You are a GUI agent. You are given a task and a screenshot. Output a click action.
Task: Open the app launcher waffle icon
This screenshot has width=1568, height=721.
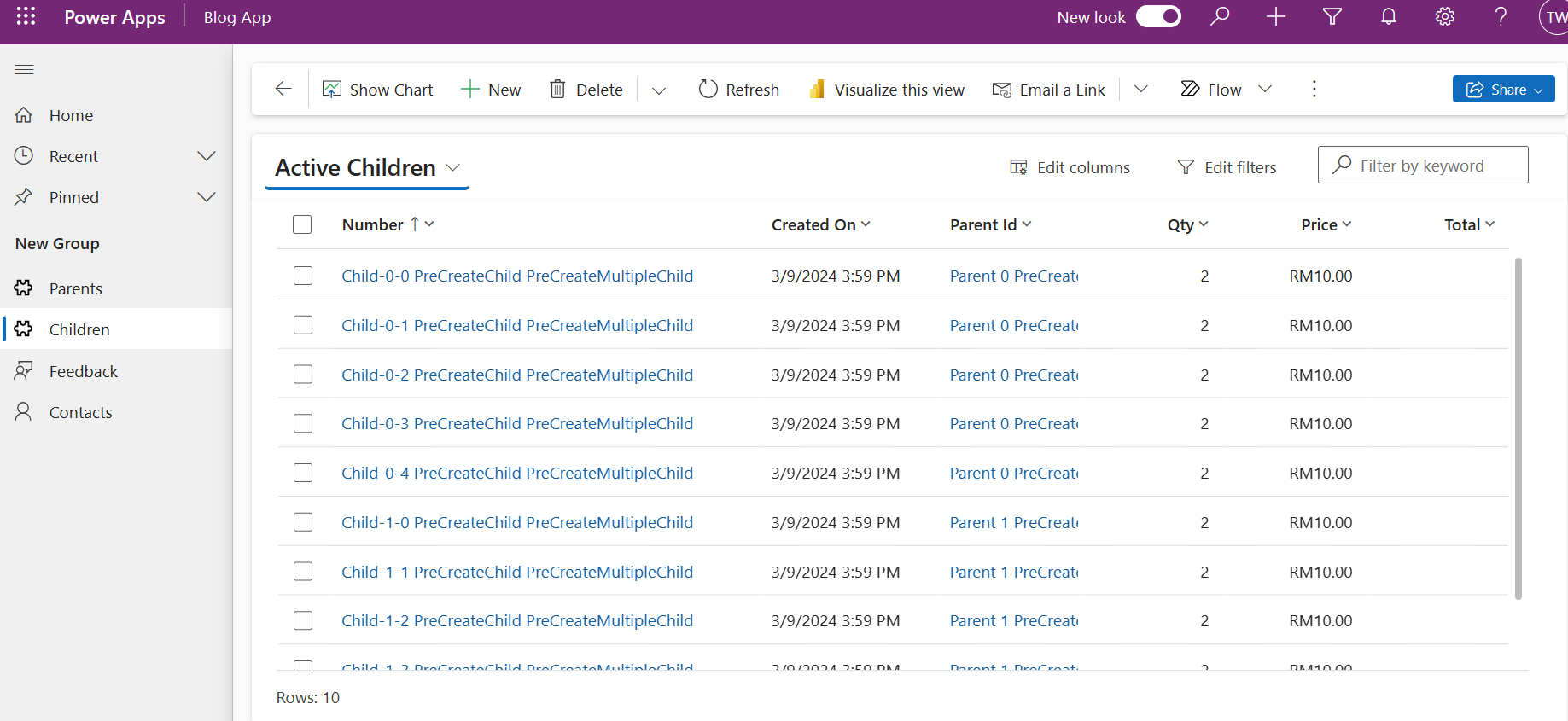26,16
